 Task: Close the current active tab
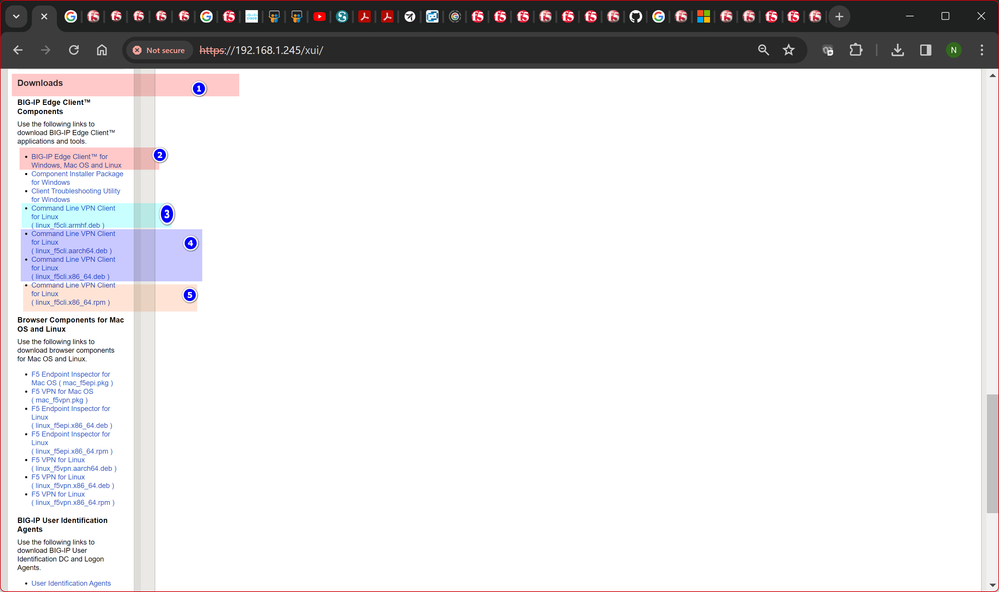(44, 17)
